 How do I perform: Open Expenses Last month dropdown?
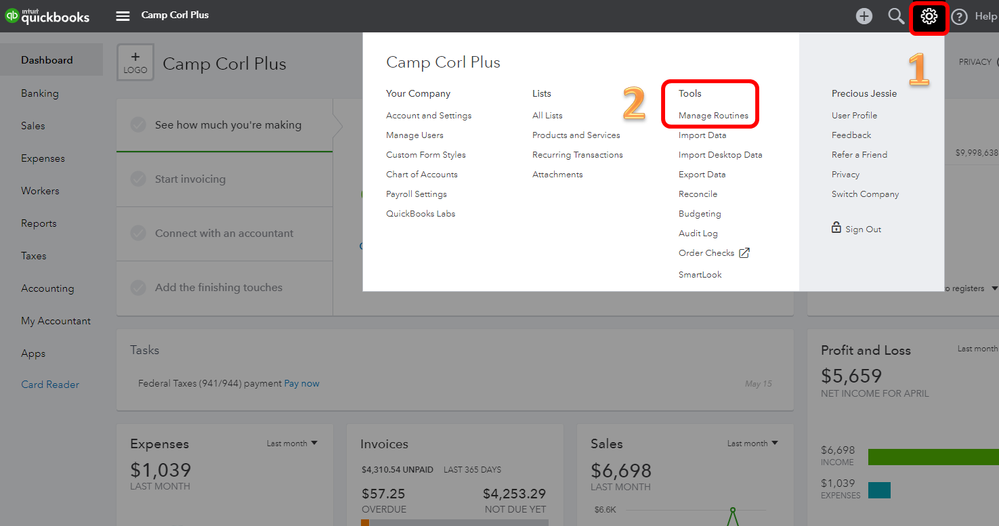292,443
